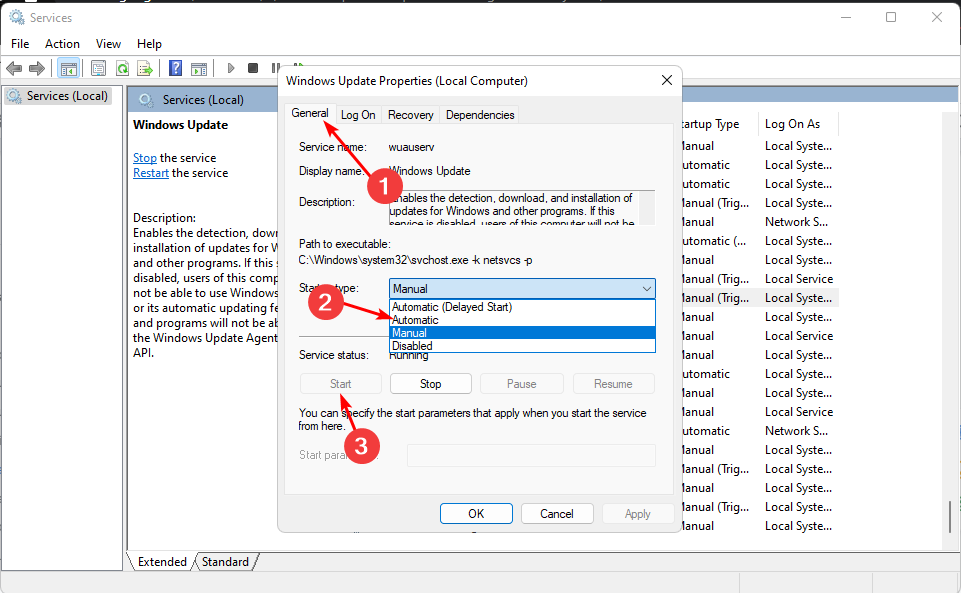Image resolution: width=961 pixels, height=593 pixels.
Task: Open the properties toolbar icon
Action: [97, 68]
